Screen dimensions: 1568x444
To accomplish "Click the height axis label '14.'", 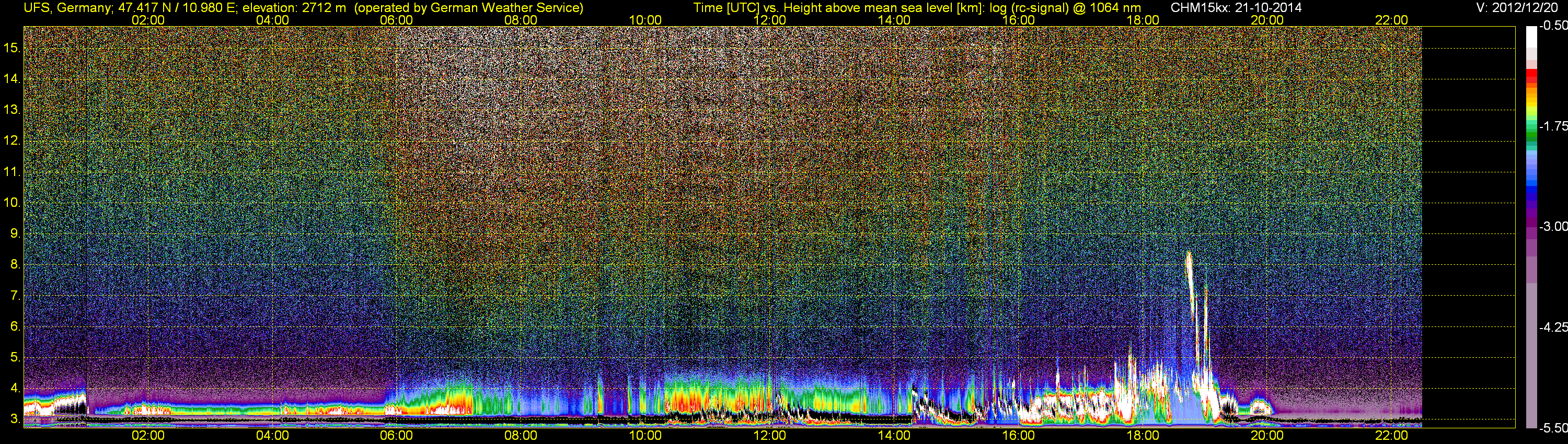I will [x=12, y=79].
